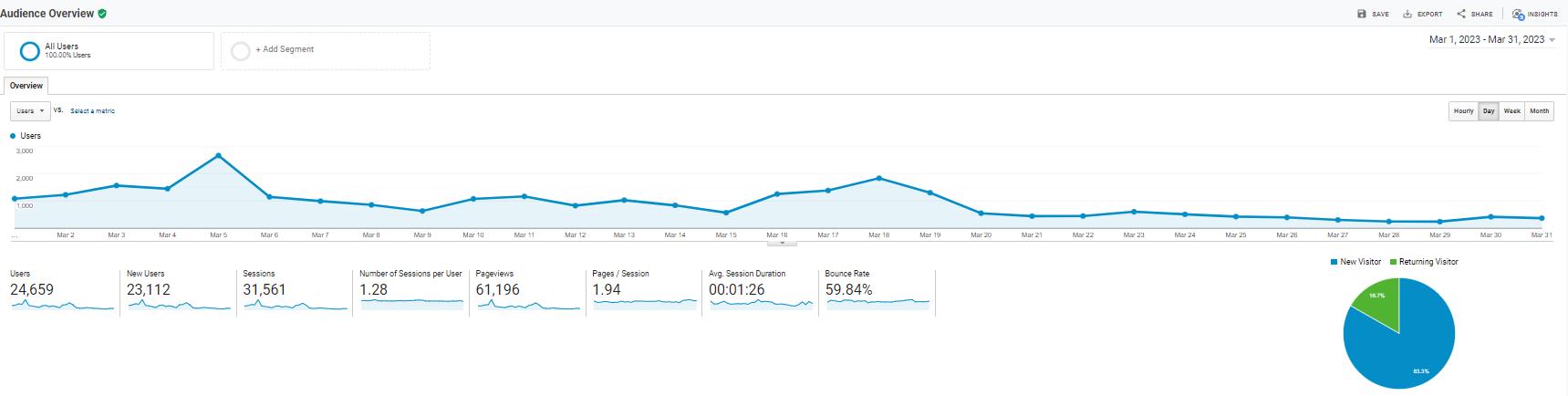Click the Share icon

tap(1461, 14)
